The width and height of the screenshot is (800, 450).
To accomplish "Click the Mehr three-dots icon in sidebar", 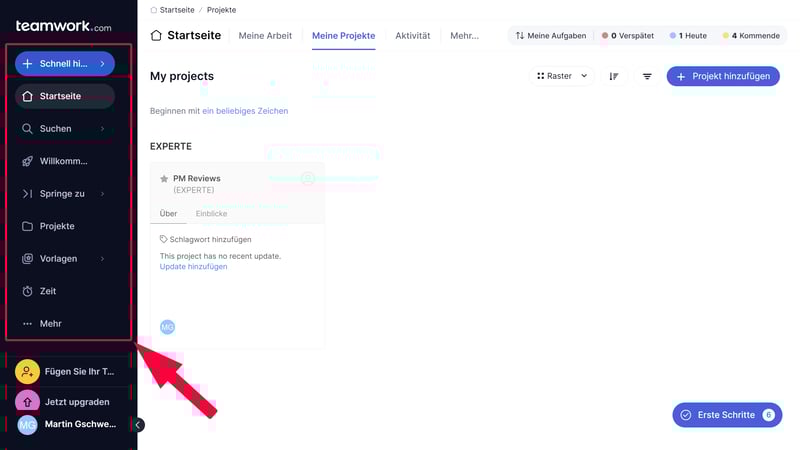I will click(28, 323).
